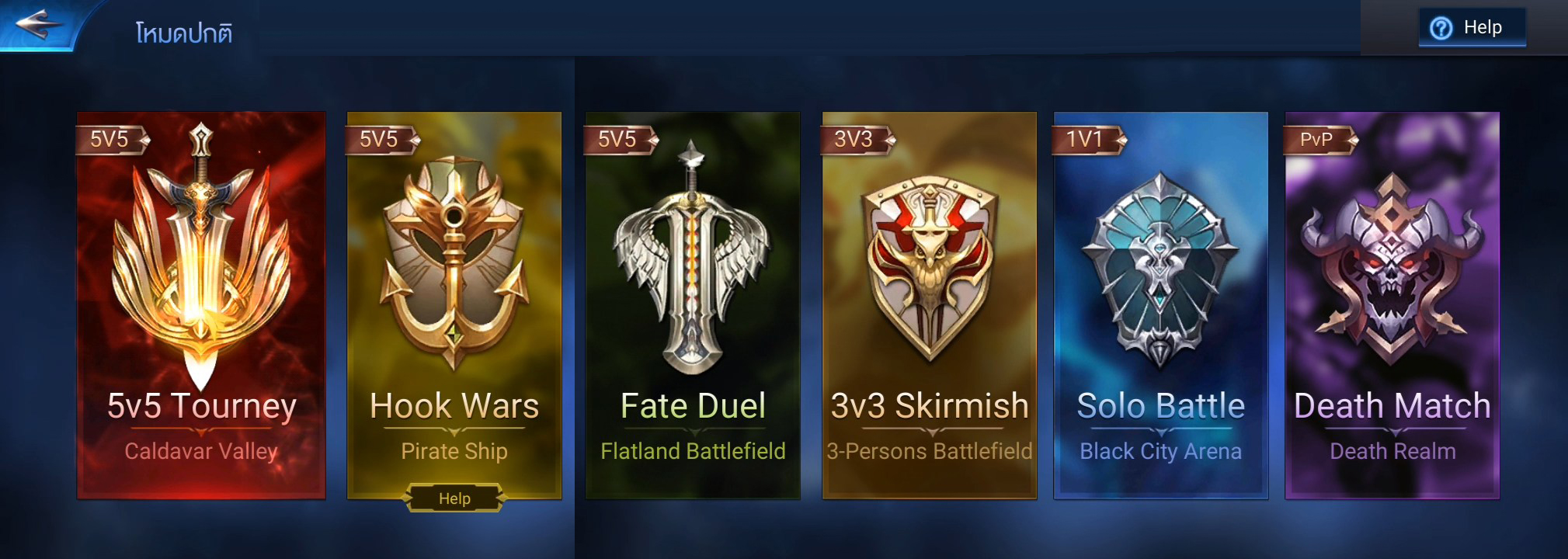
Task: Open Help in the top bar
Action: pyautogui.click(x=1472, y=28)
